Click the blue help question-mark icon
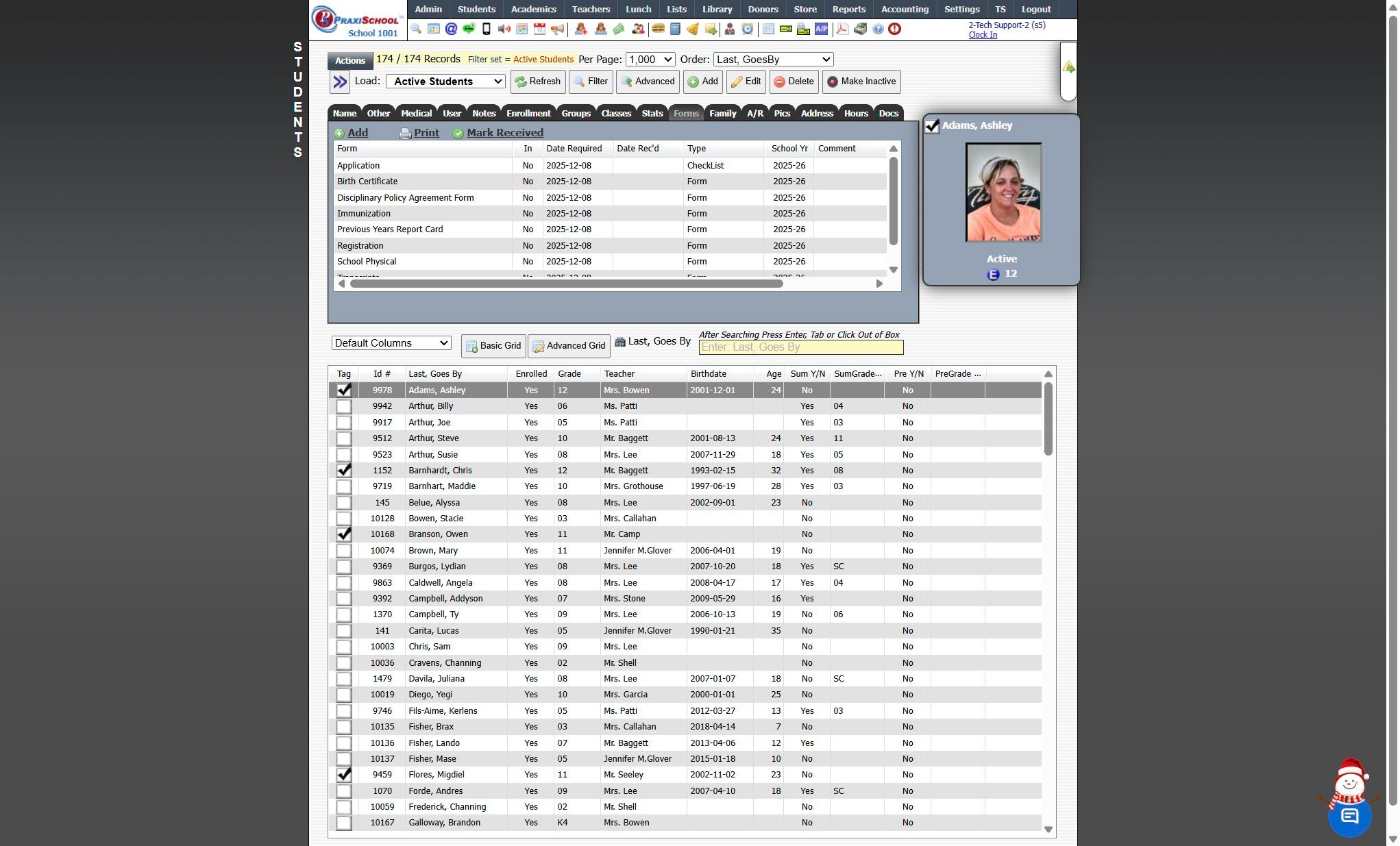Screen dimensions: 1400x846 click(878, 29)
